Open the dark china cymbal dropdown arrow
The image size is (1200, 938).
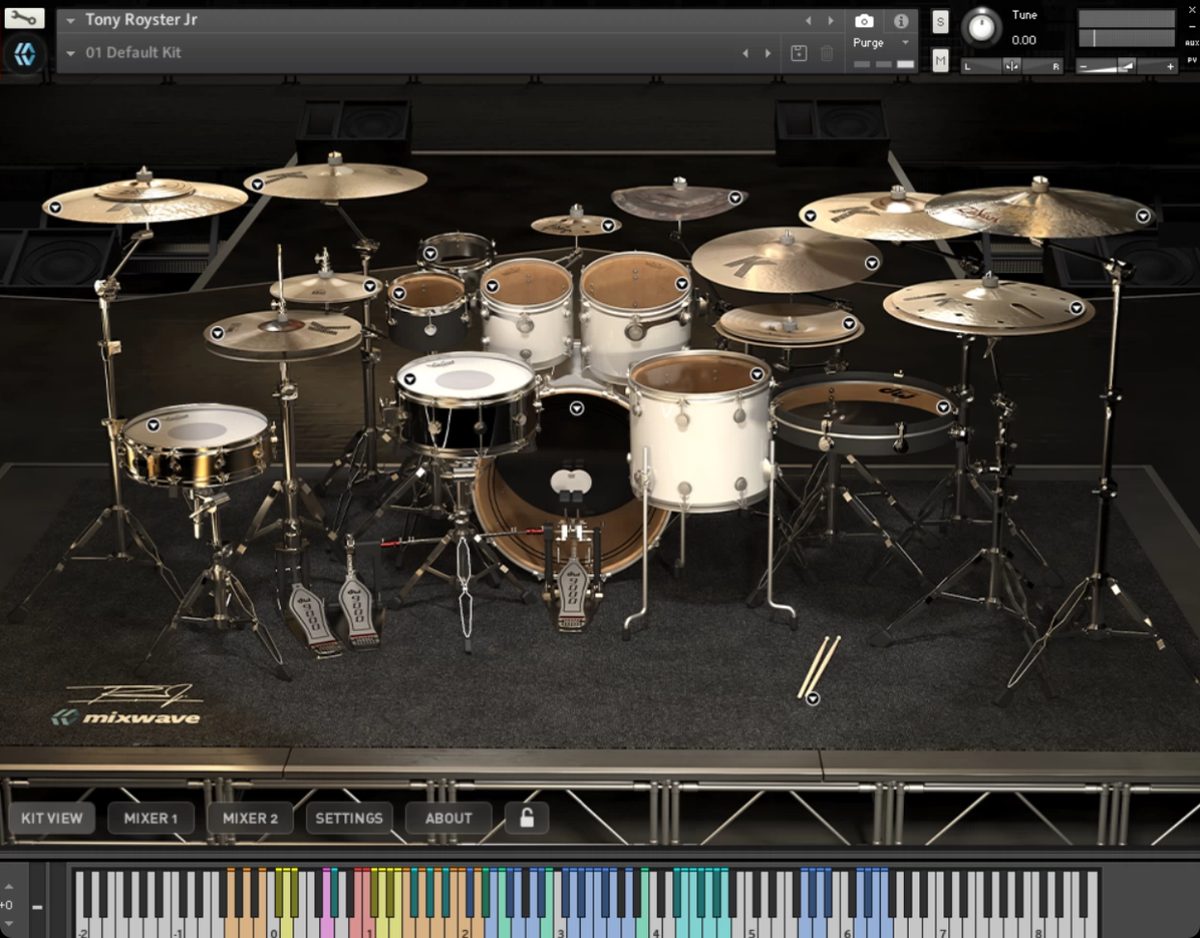point(735,198)
